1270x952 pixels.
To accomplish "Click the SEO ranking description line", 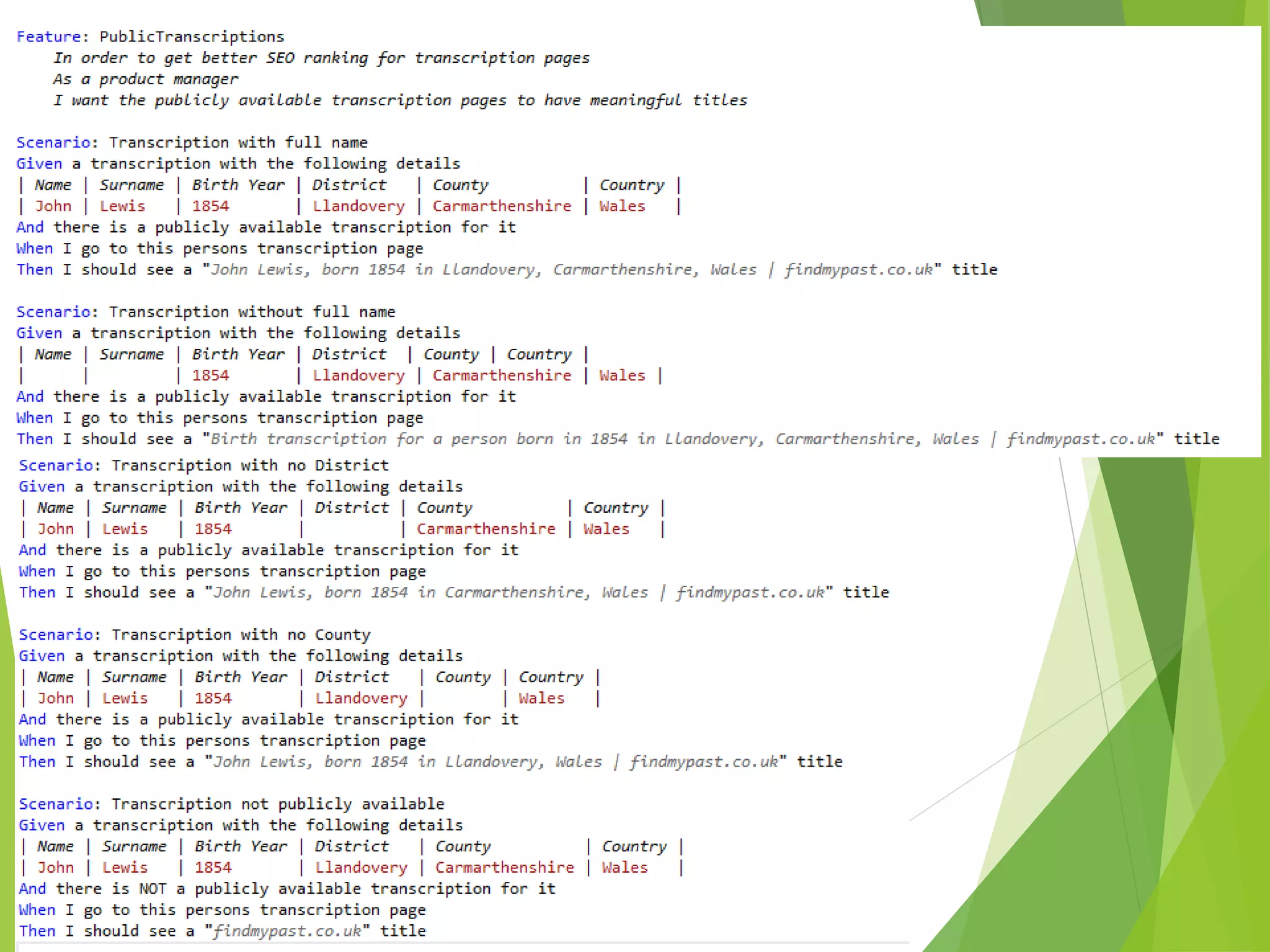I will click(321, 58).
